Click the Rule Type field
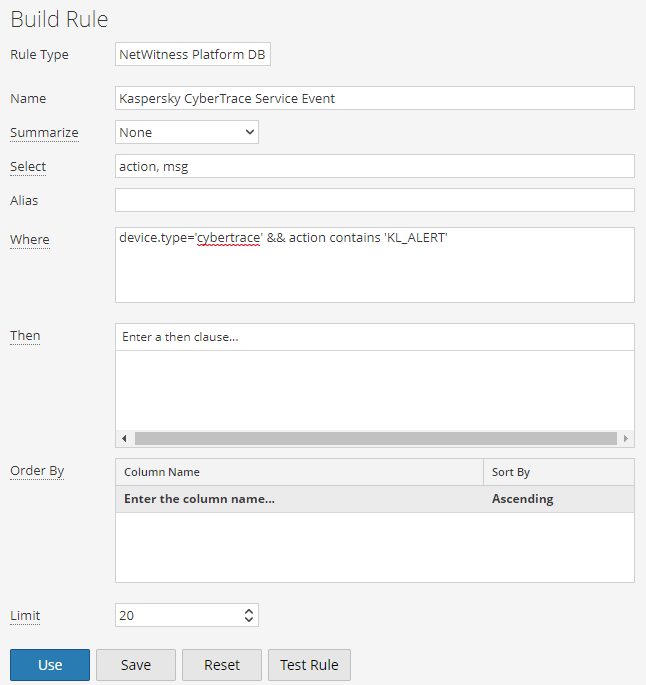The height and width of the screenshot is (685, 646). 193,54
